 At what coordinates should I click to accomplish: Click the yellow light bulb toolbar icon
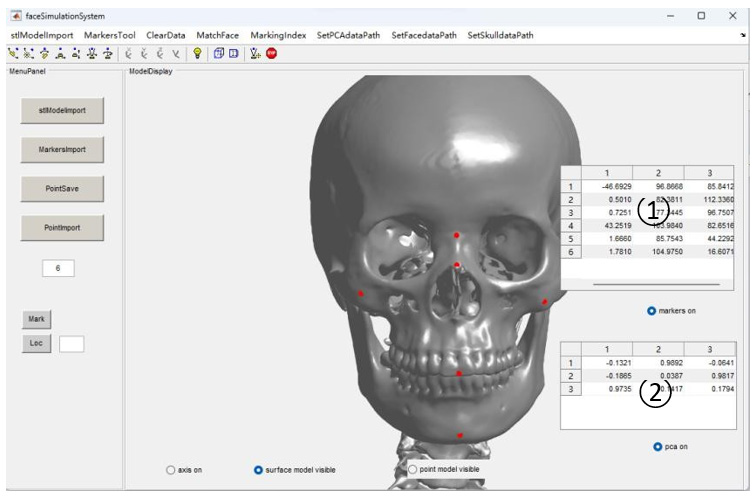(x=197, y=54)
